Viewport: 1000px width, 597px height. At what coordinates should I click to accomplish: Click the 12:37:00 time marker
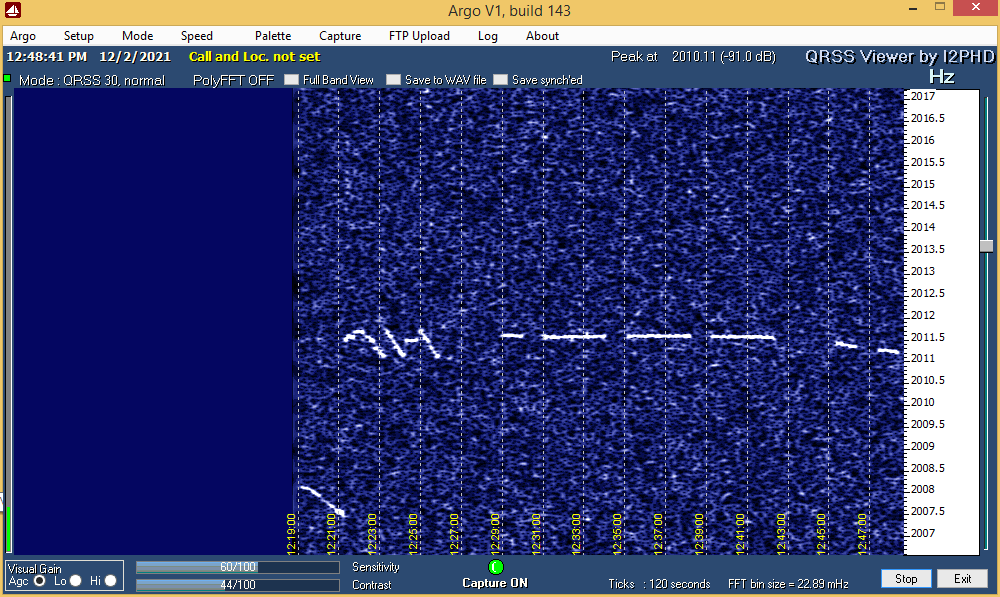pyautogui.click(x=658, y=534)
